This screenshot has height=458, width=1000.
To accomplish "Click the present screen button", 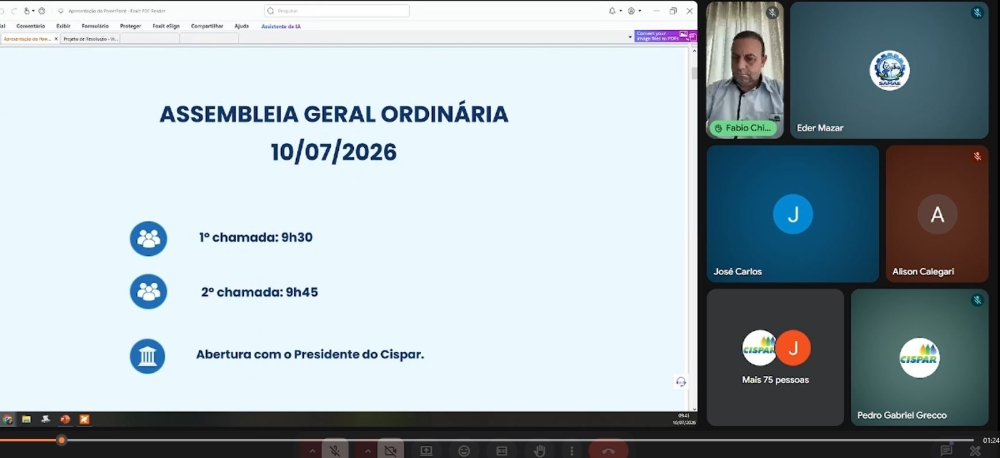I will 426,451.
